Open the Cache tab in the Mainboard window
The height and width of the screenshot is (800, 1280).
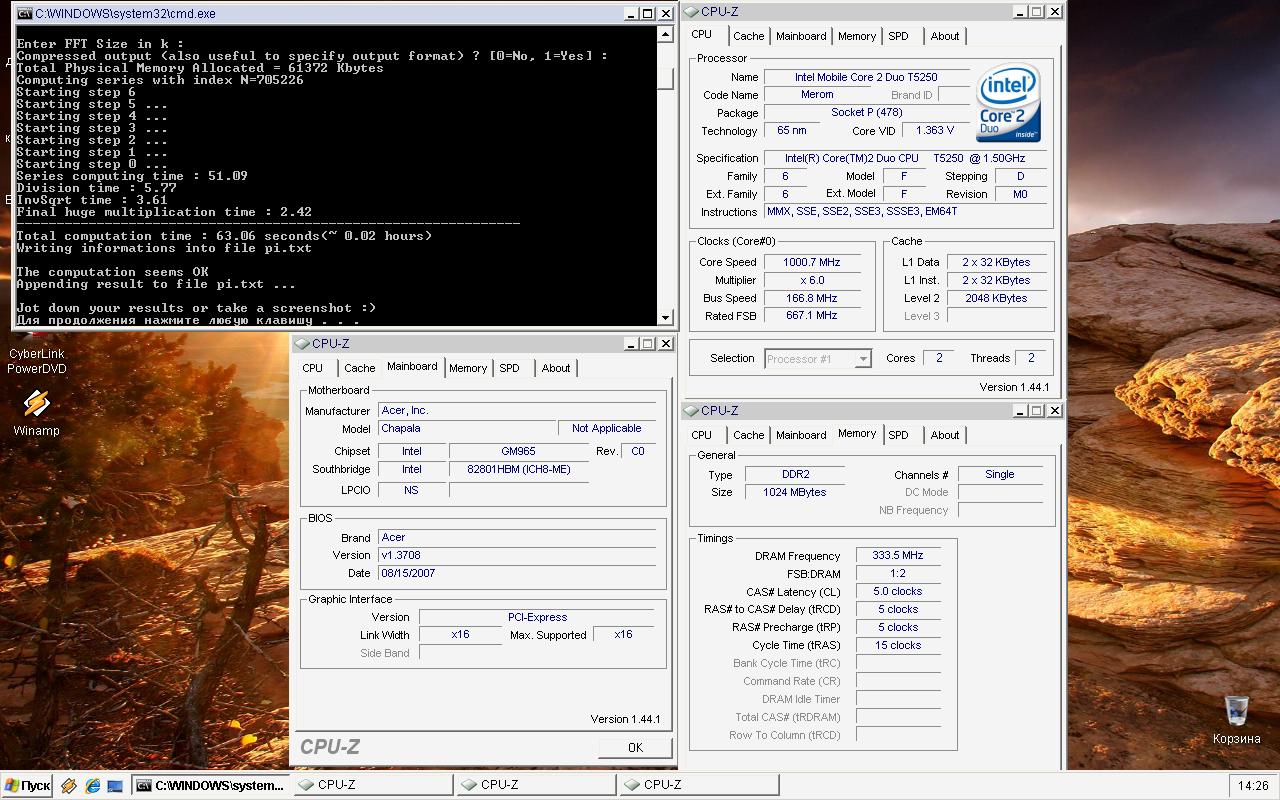(x=359, y=368)
